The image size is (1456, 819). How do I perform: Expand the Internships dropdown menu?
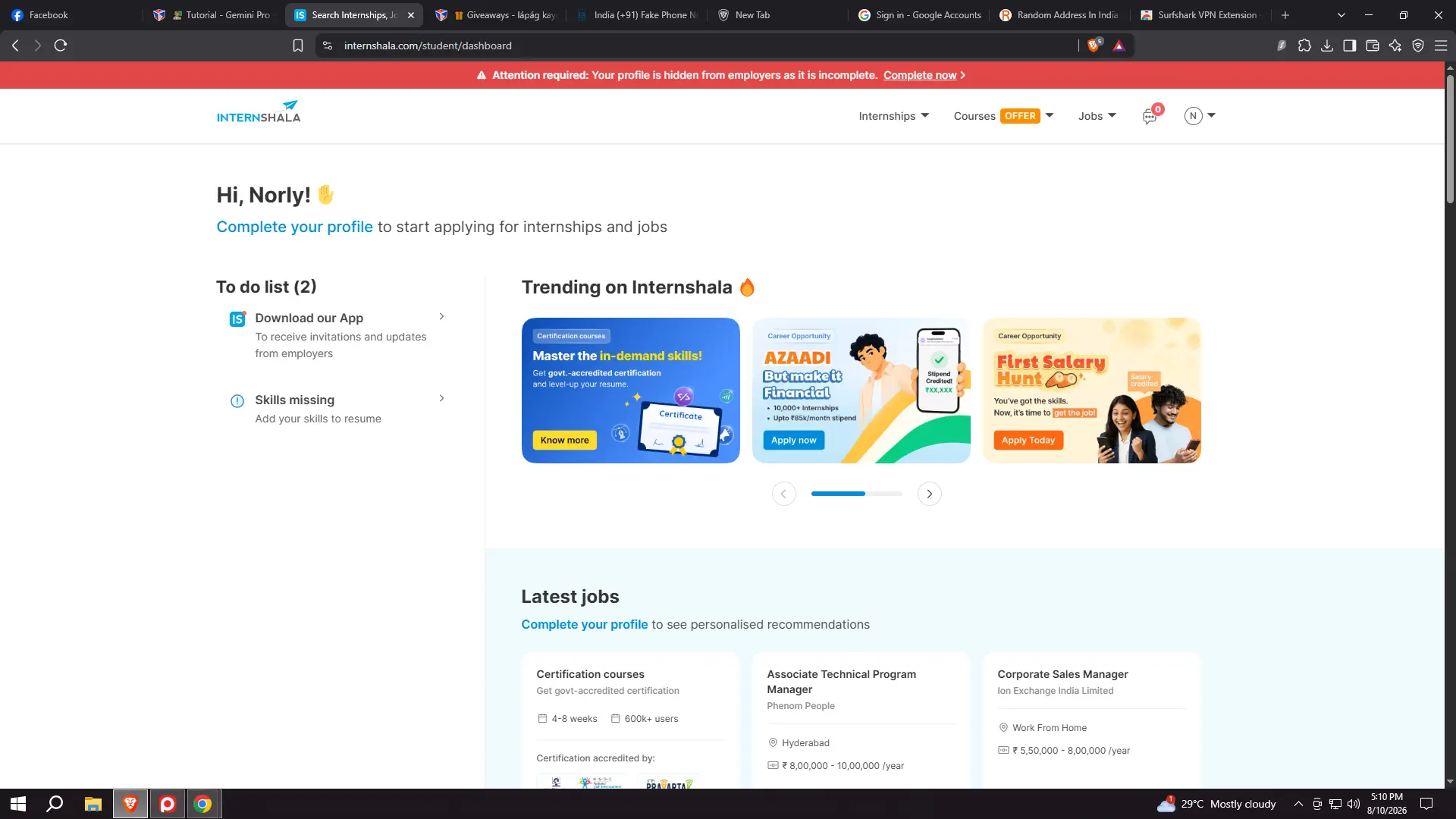(893, 116)
